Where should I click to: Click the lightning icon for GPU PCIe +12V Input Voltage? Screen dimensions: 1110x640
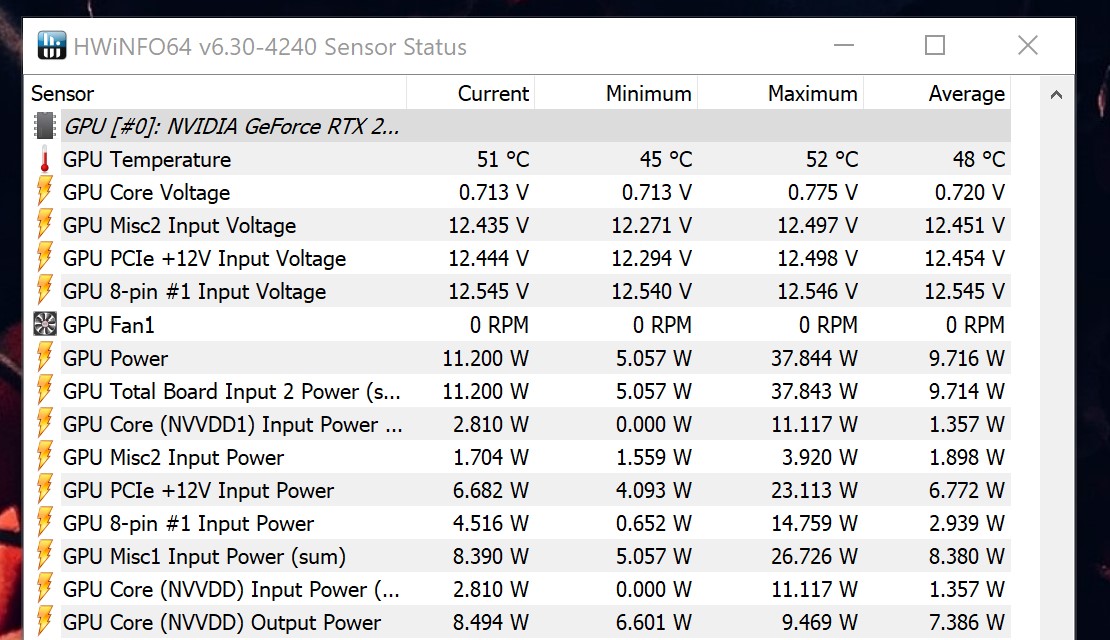pyautogui.click(x=45, y=258)
